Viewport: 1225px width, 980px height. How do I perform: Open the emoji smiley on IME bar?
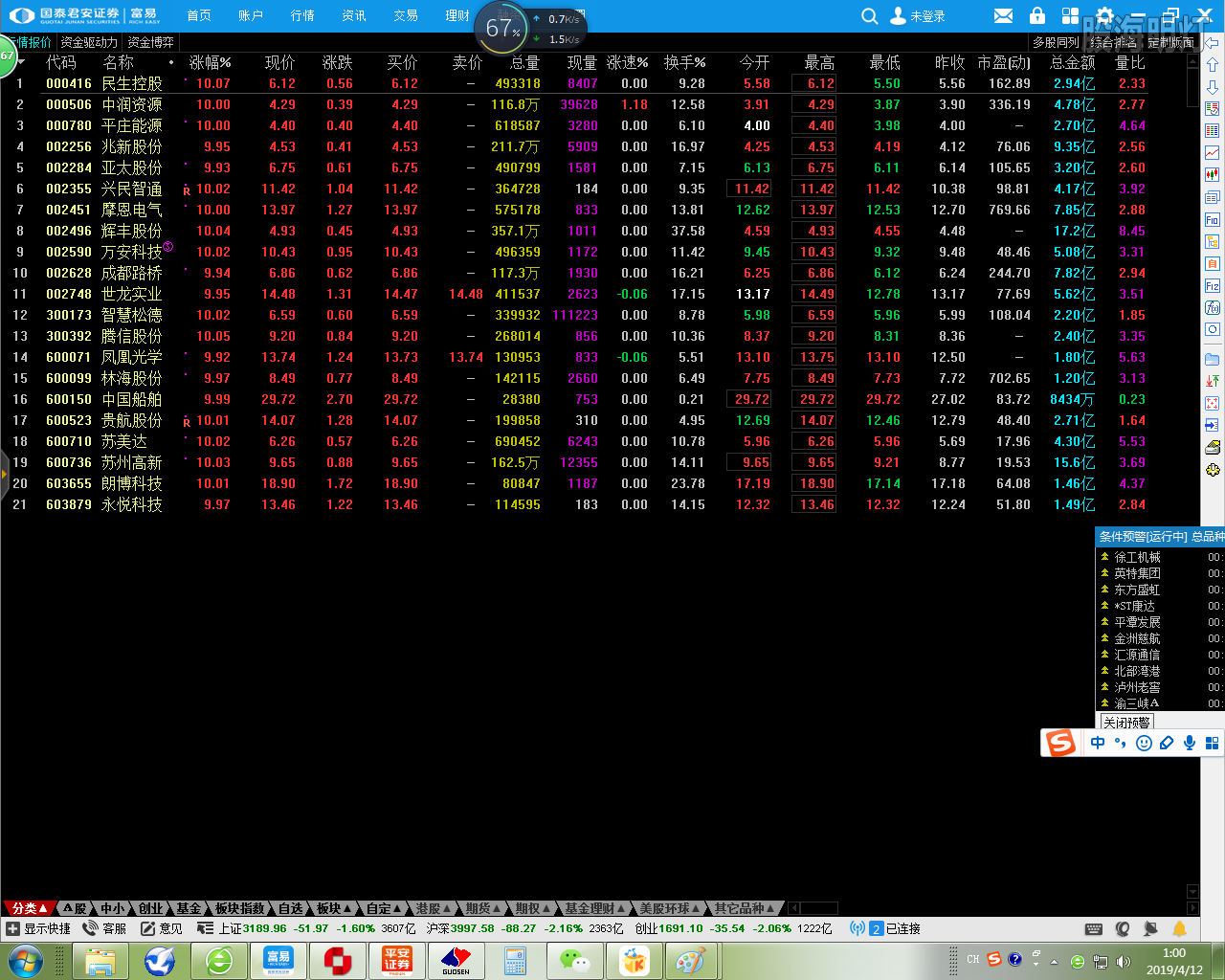(1144, 743)
